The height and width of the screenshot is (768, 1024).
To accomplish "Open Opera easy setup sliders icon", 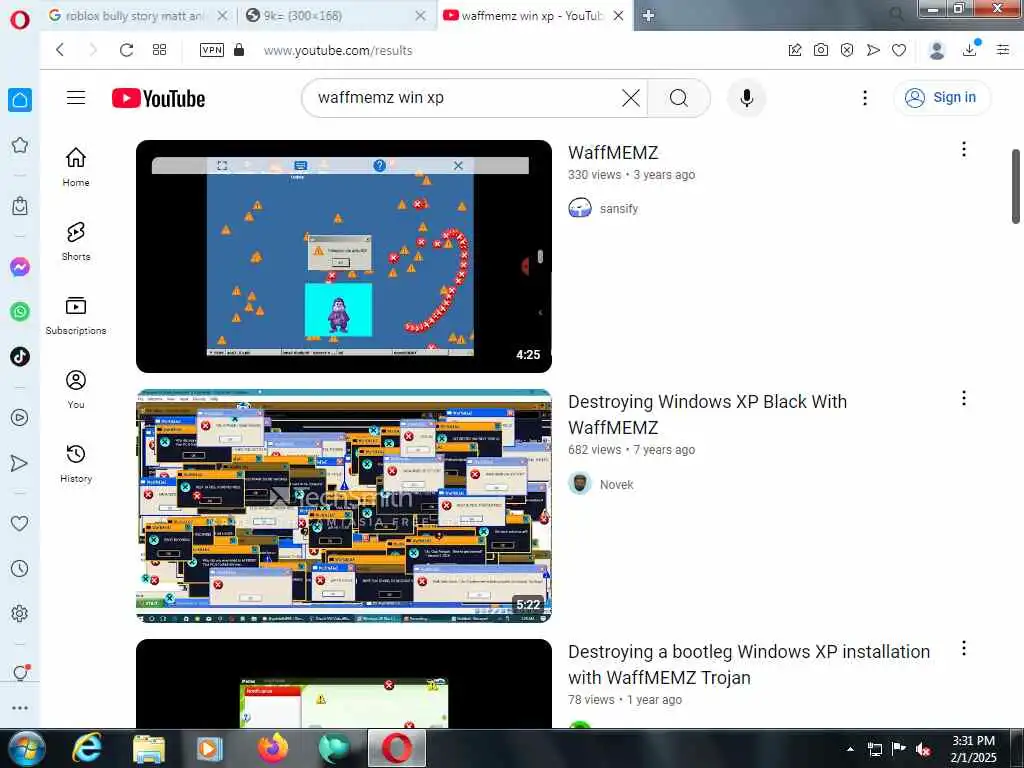I will click(x=1003, y=50).
